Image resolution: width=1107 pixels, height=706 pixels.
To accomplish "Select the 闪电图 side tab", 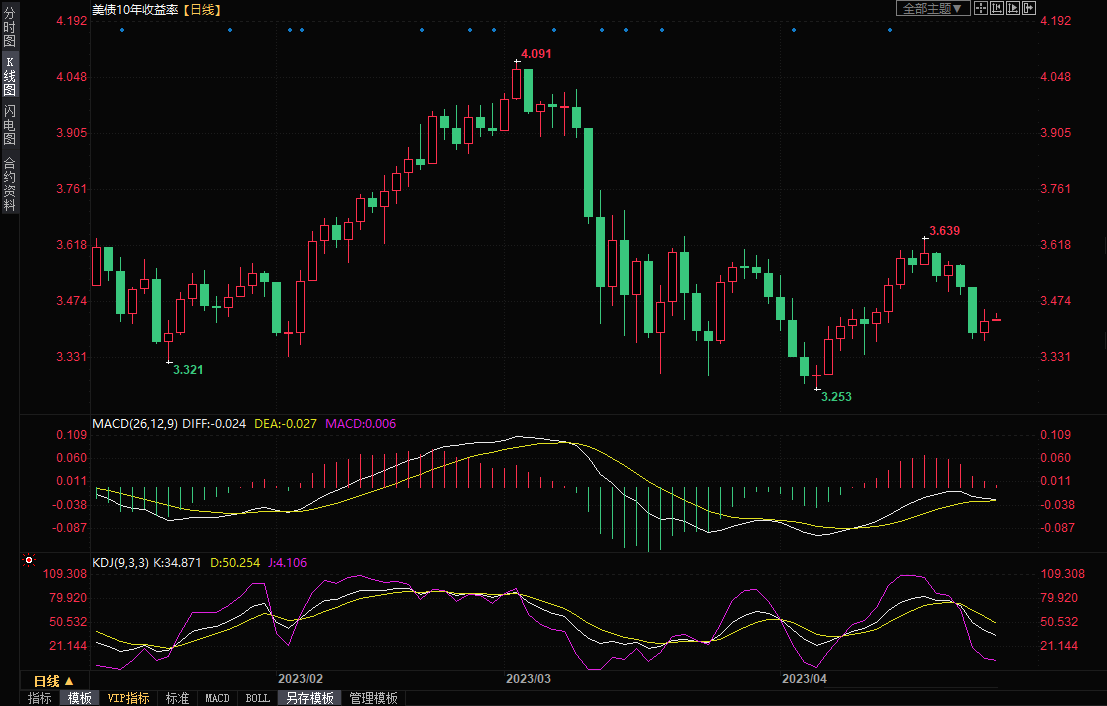I will coord(9,124).
